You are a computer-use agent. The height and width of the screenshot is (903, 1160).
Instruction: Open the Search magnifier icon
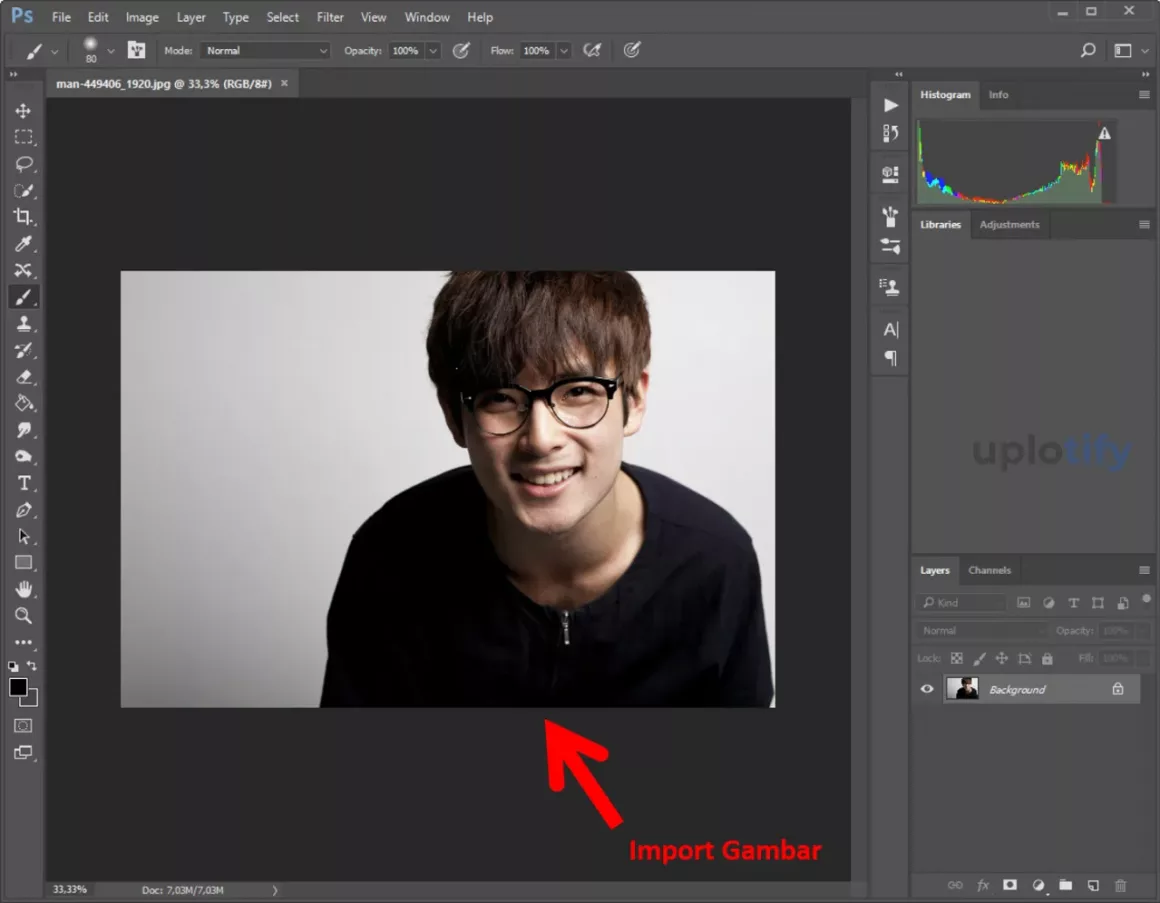point(1088,50)
